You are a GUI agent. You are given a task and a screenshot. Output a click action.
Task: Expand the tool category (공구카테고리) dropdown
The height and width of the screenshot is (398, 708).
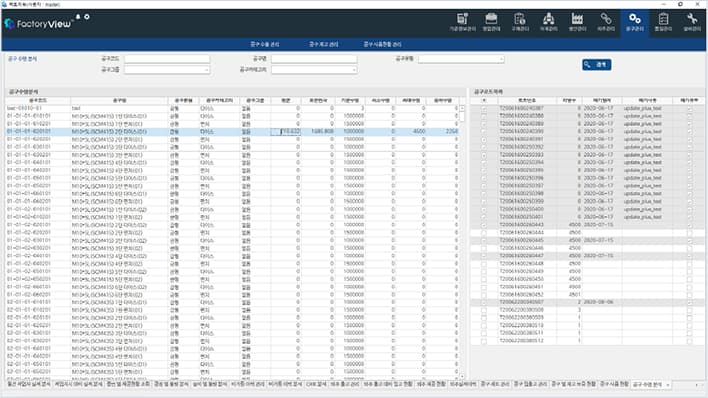click(x=354, y=70)
